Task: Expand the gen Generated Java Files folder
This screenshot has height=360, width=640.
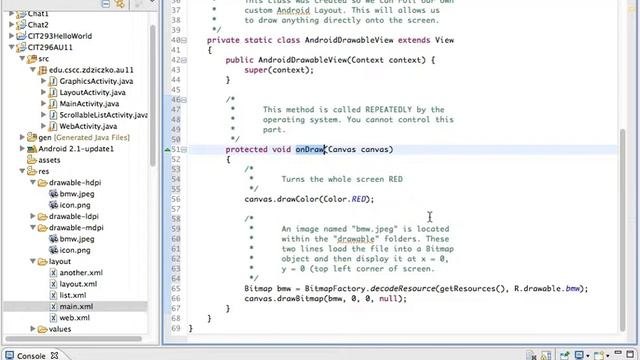Action: (x=22, y=138)
